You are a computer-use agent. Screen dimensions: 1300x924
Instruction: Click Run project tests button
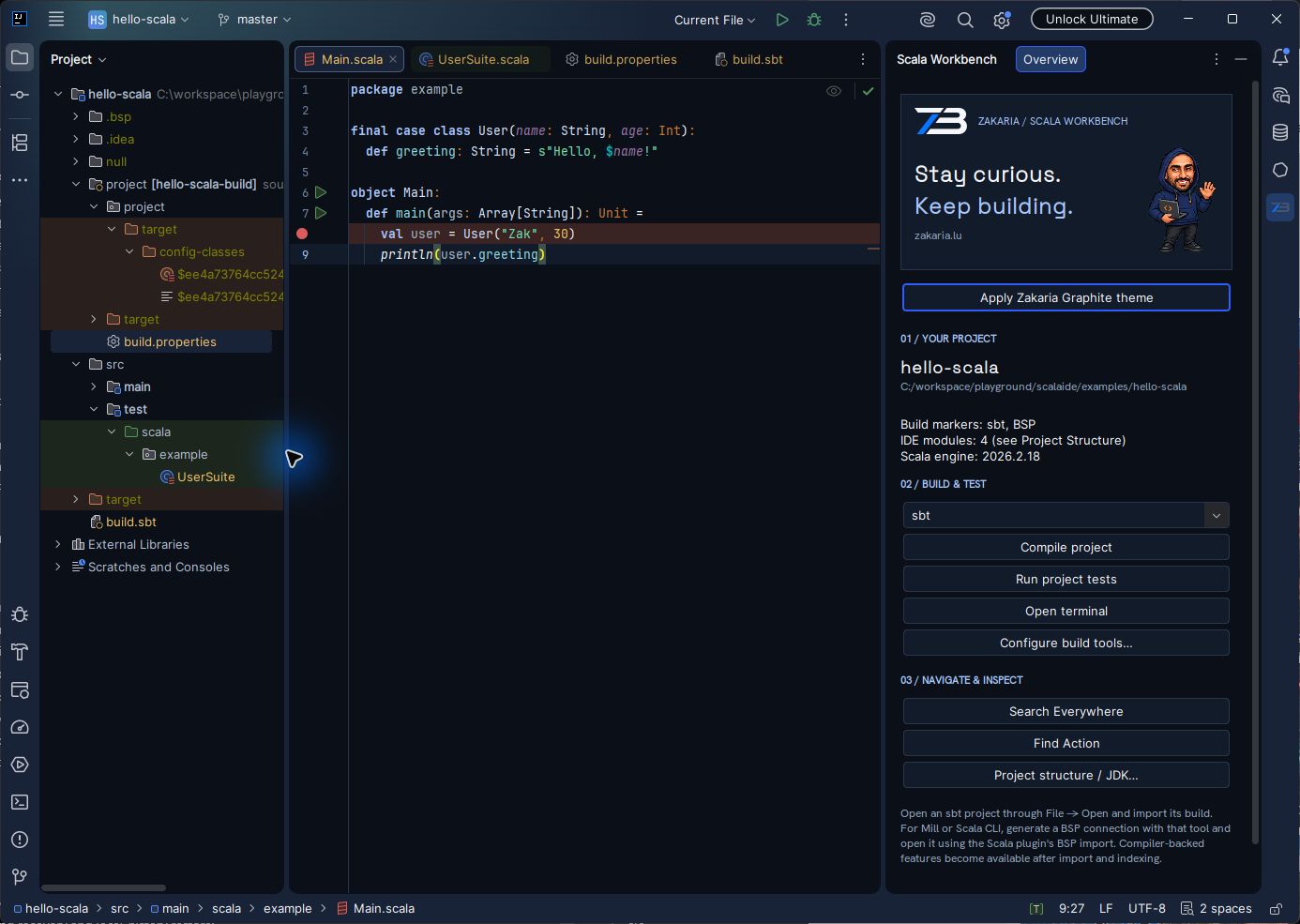point(1066,579)
